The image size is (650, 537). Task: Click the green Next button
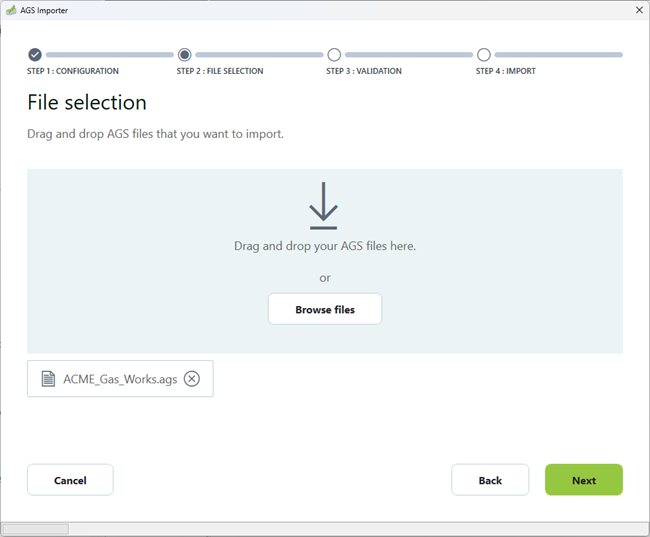click(x=584, y=480)
